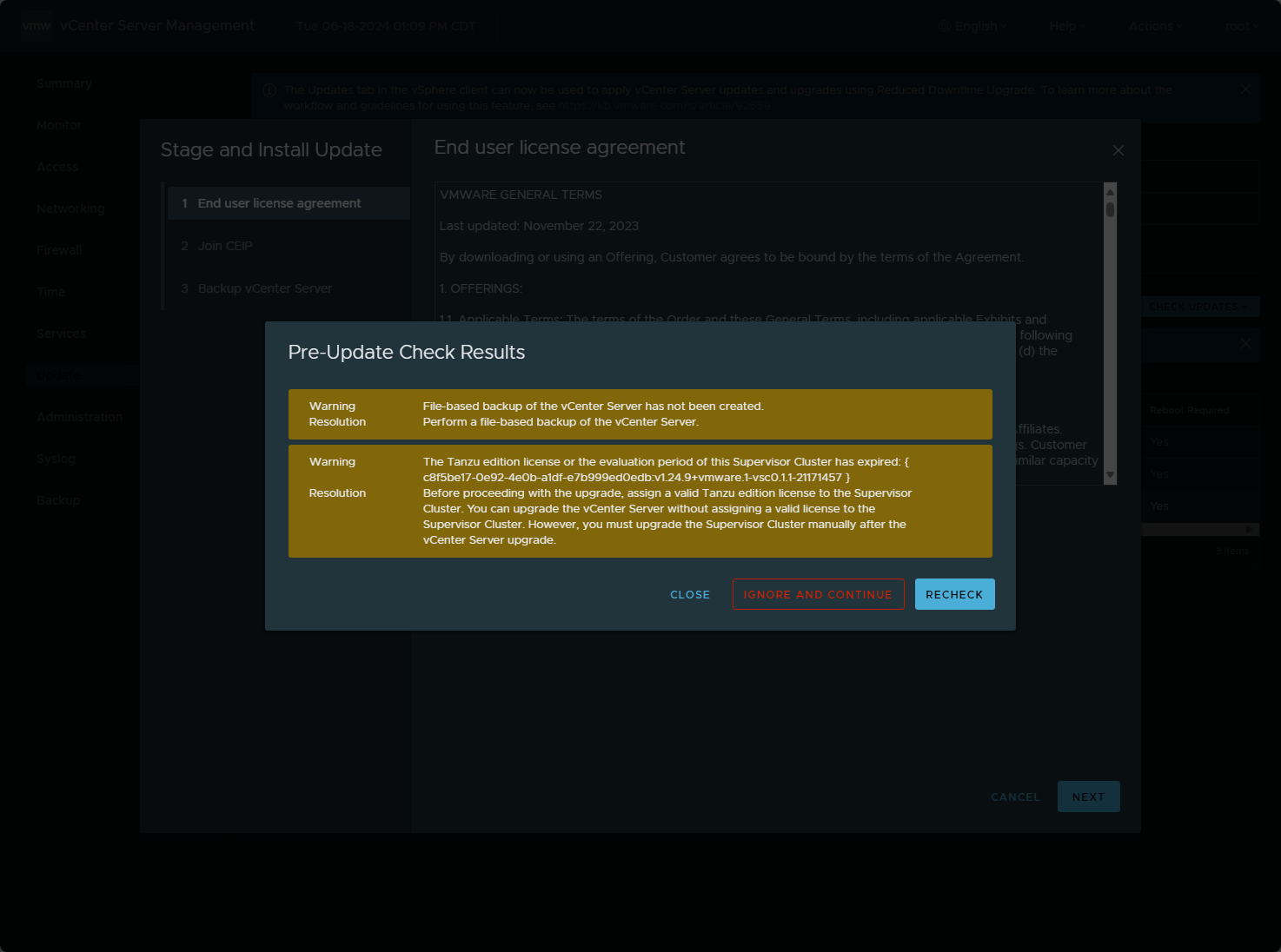Dismiss the Updates tab info banner
Screen dimensions: 1281x952
click(1245, 89)
